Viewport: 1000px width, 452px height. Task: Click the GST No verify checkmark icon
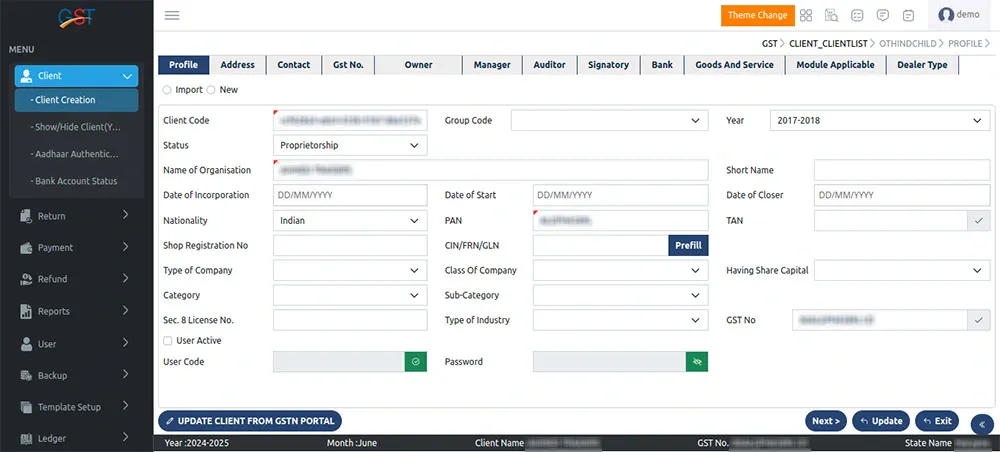click(x=978, y=320)
